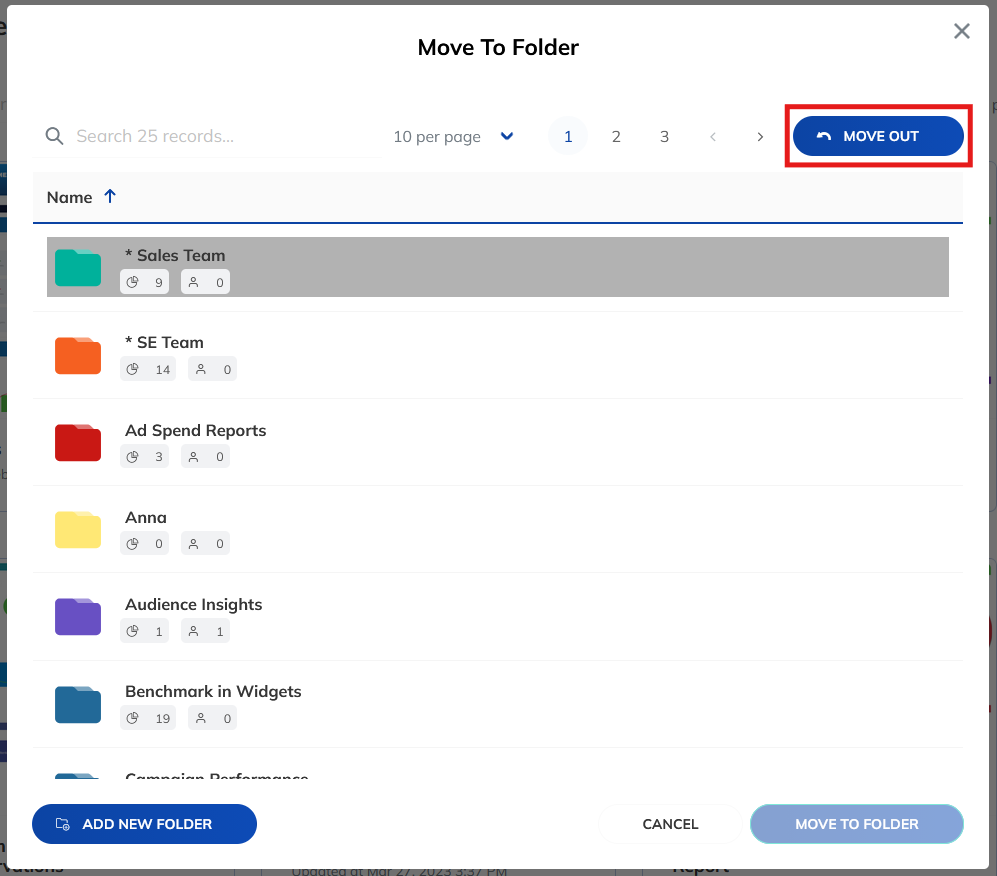Click Ad Spend Reports report count badge 3
Viewport: 997px width, 876px height.
pos(144,456)
